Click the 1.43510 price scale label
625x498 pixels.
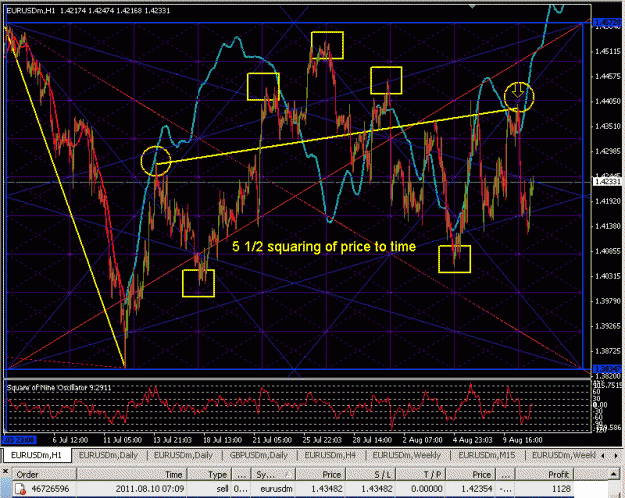point(607,126)
